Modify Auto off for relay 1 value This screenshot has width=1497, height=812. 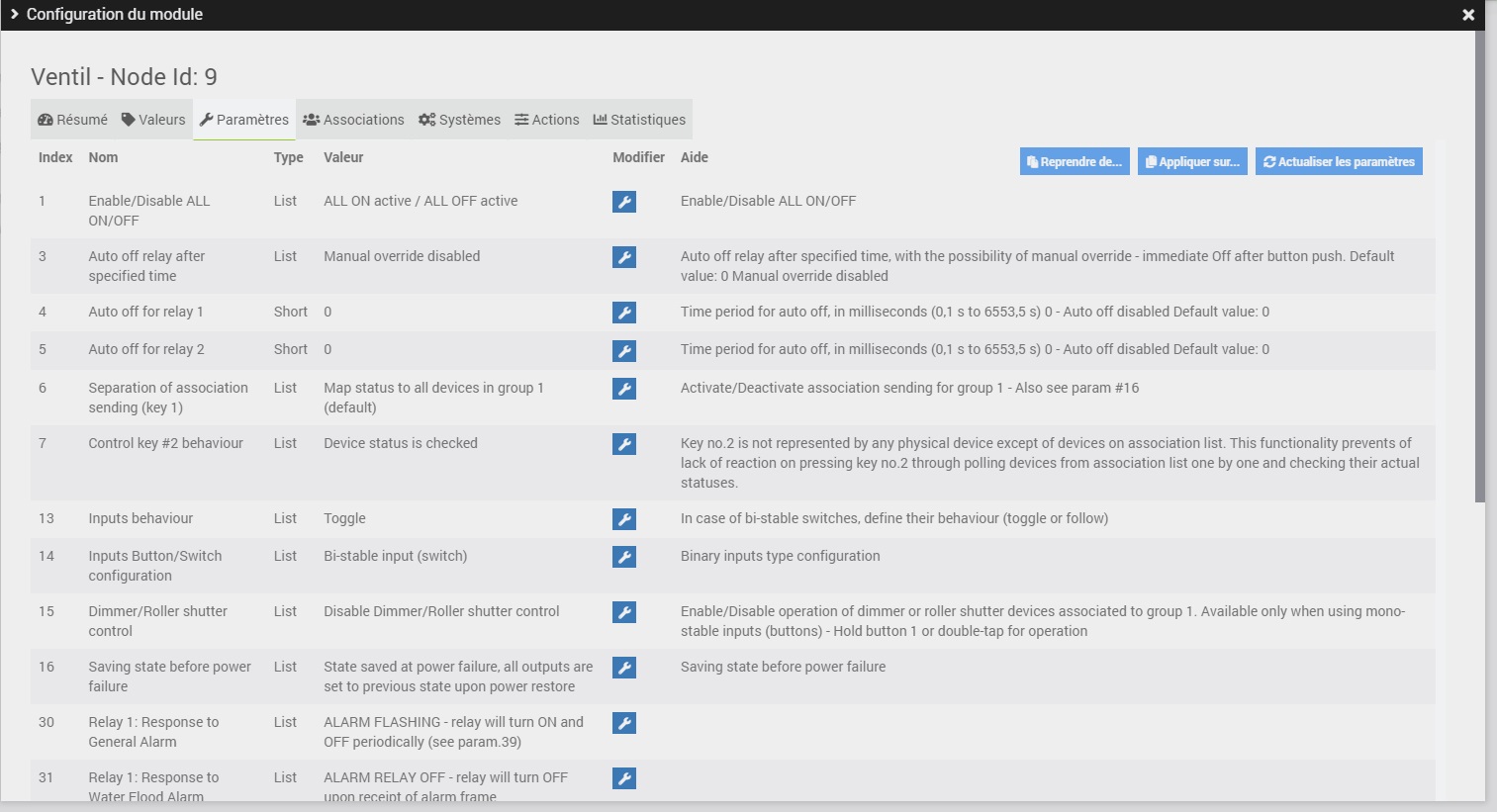(x=623, y=313)
